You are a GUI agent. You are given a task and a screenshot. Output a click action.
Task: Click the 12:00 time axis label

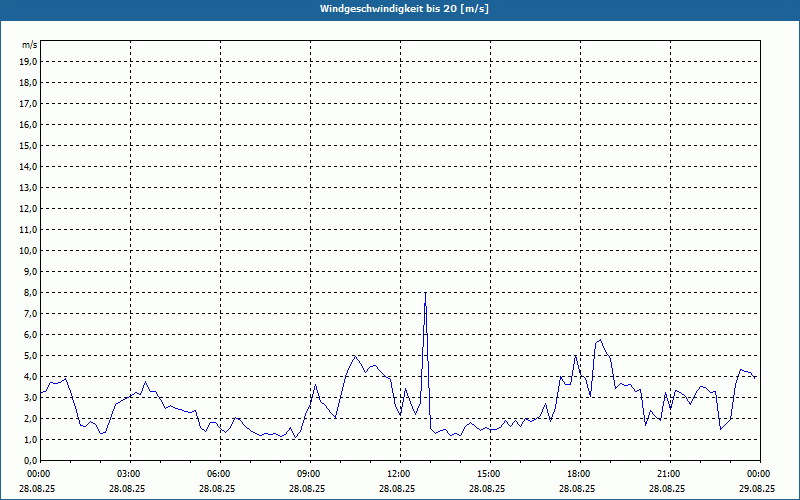pyautogui.click(x=399, y=474)
